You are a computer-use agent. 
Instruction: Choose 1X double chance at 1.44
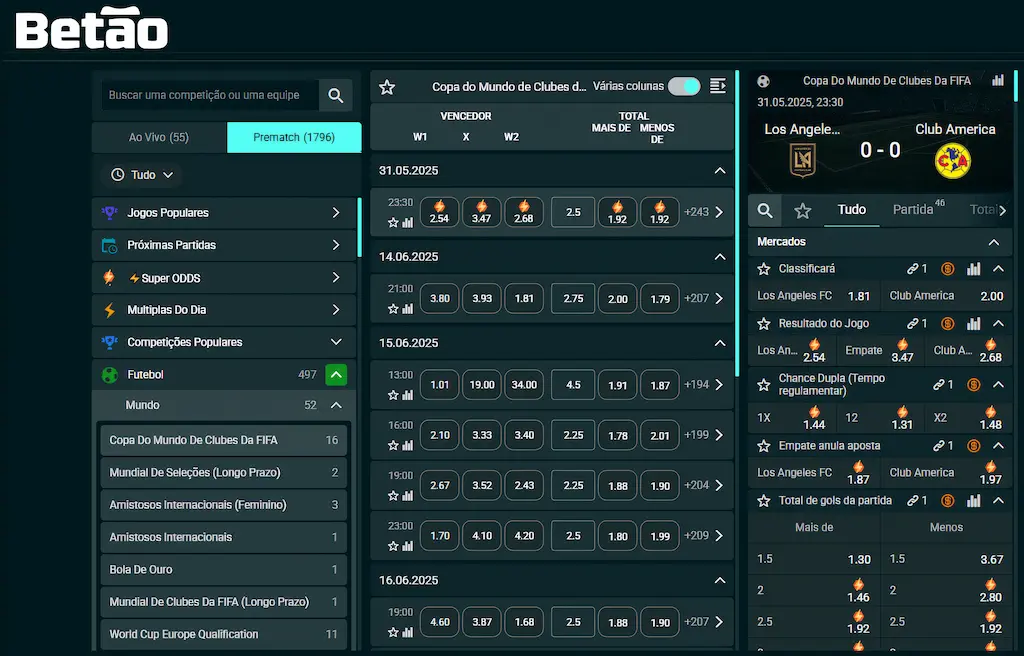click(x=792, y=418)
